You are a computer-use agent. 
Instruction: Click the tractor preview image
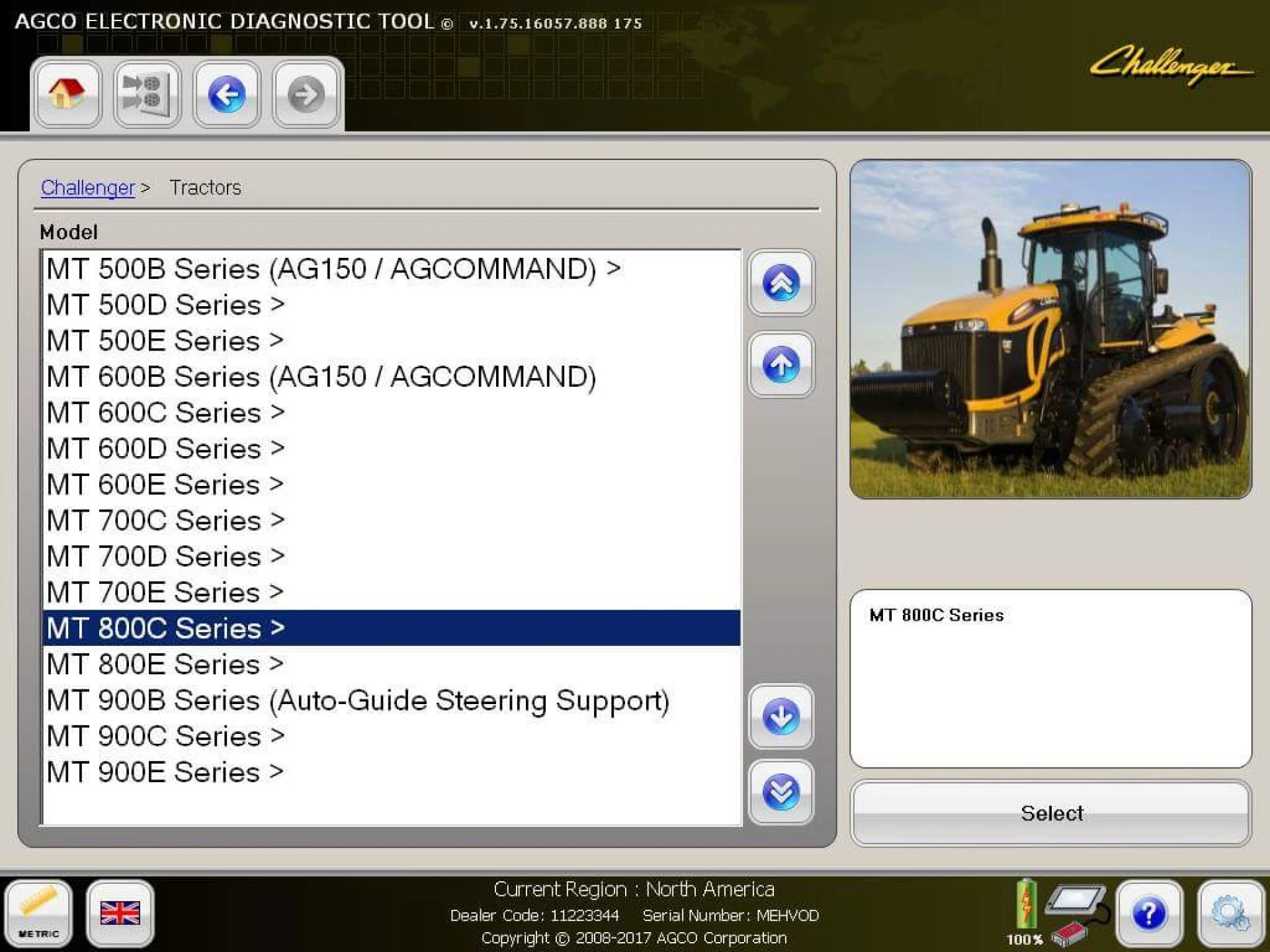click(1052, 327)
